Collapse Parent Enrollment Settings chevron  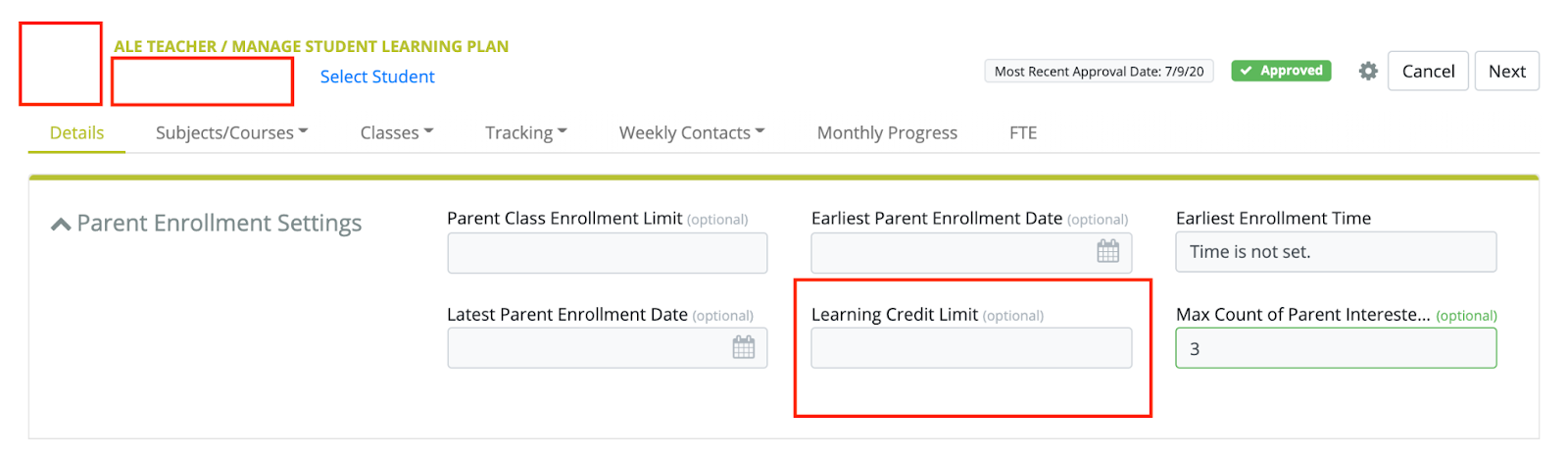point(61,225)
